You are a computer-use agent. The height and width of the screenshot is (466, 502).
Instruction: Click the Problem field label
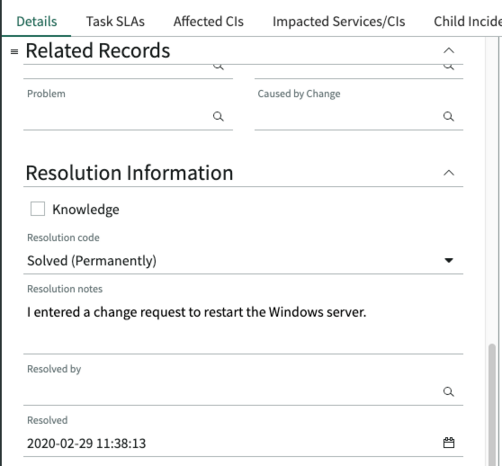[46, 94]
